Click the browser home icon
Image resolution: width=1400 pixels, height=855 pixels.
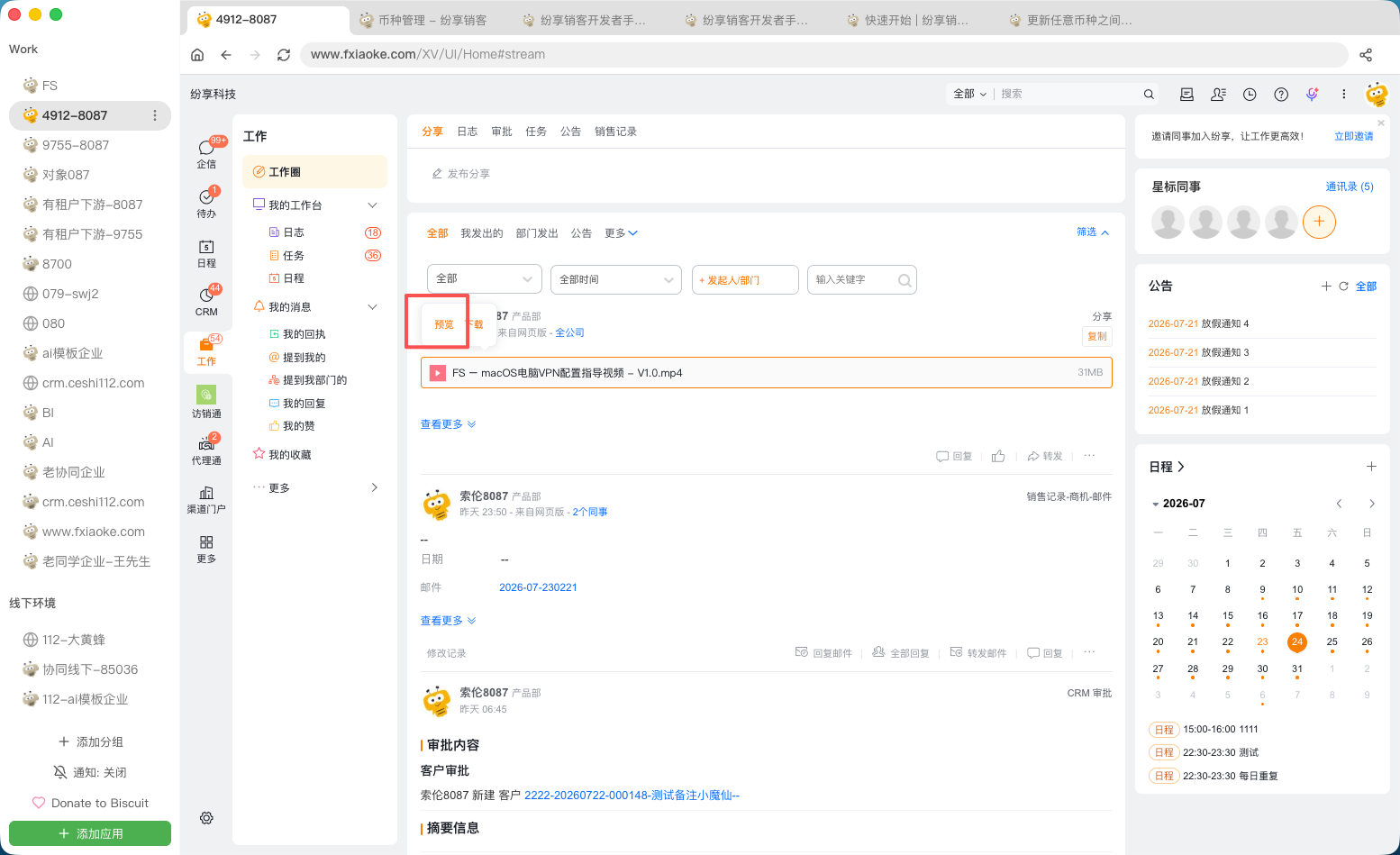(x=197, y=54)
